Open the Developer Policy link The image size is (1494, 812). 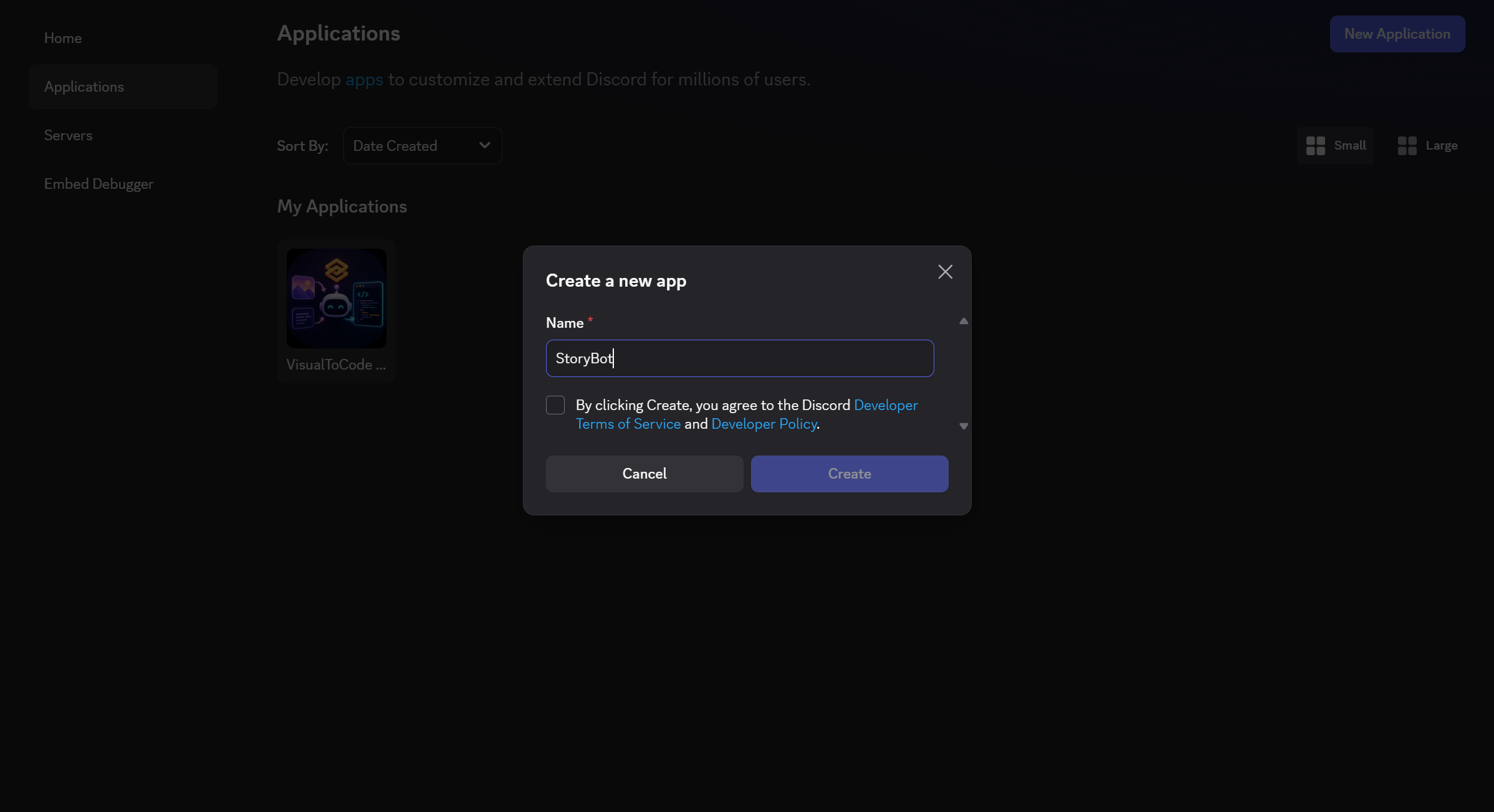coord(764,424)
